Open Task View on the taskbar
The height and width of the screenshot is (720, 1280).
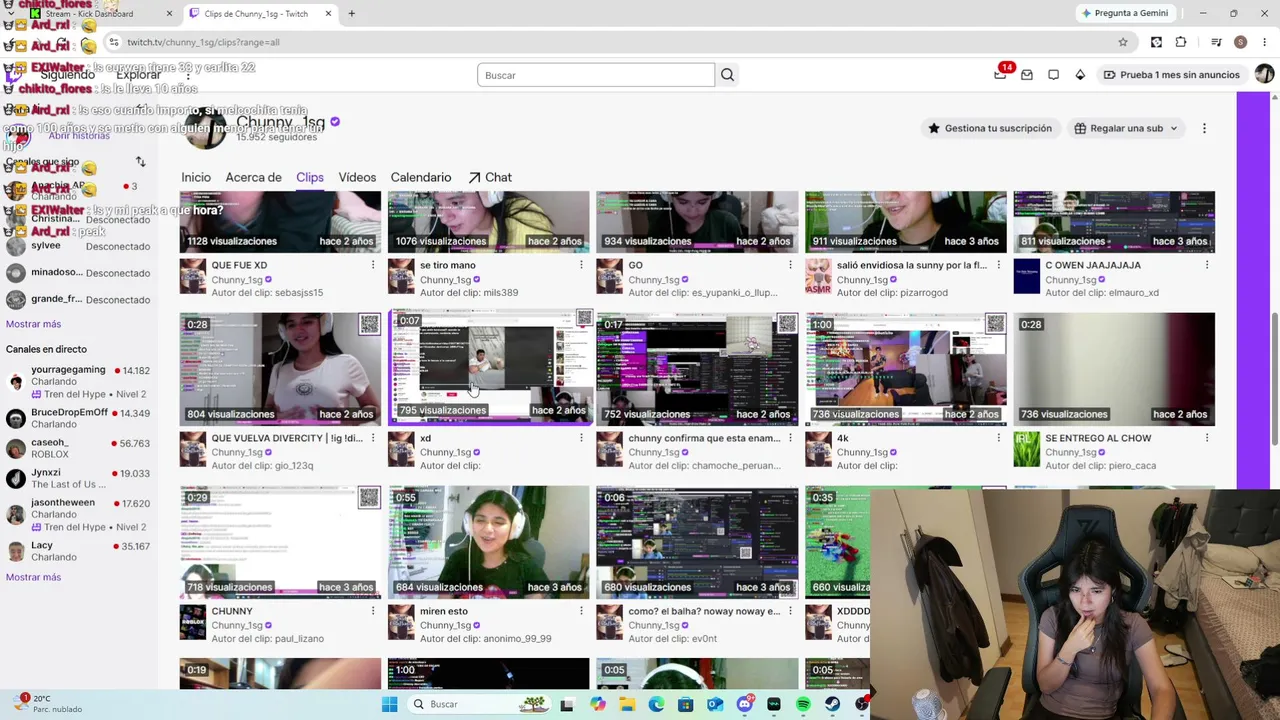[x=567, y=704]
